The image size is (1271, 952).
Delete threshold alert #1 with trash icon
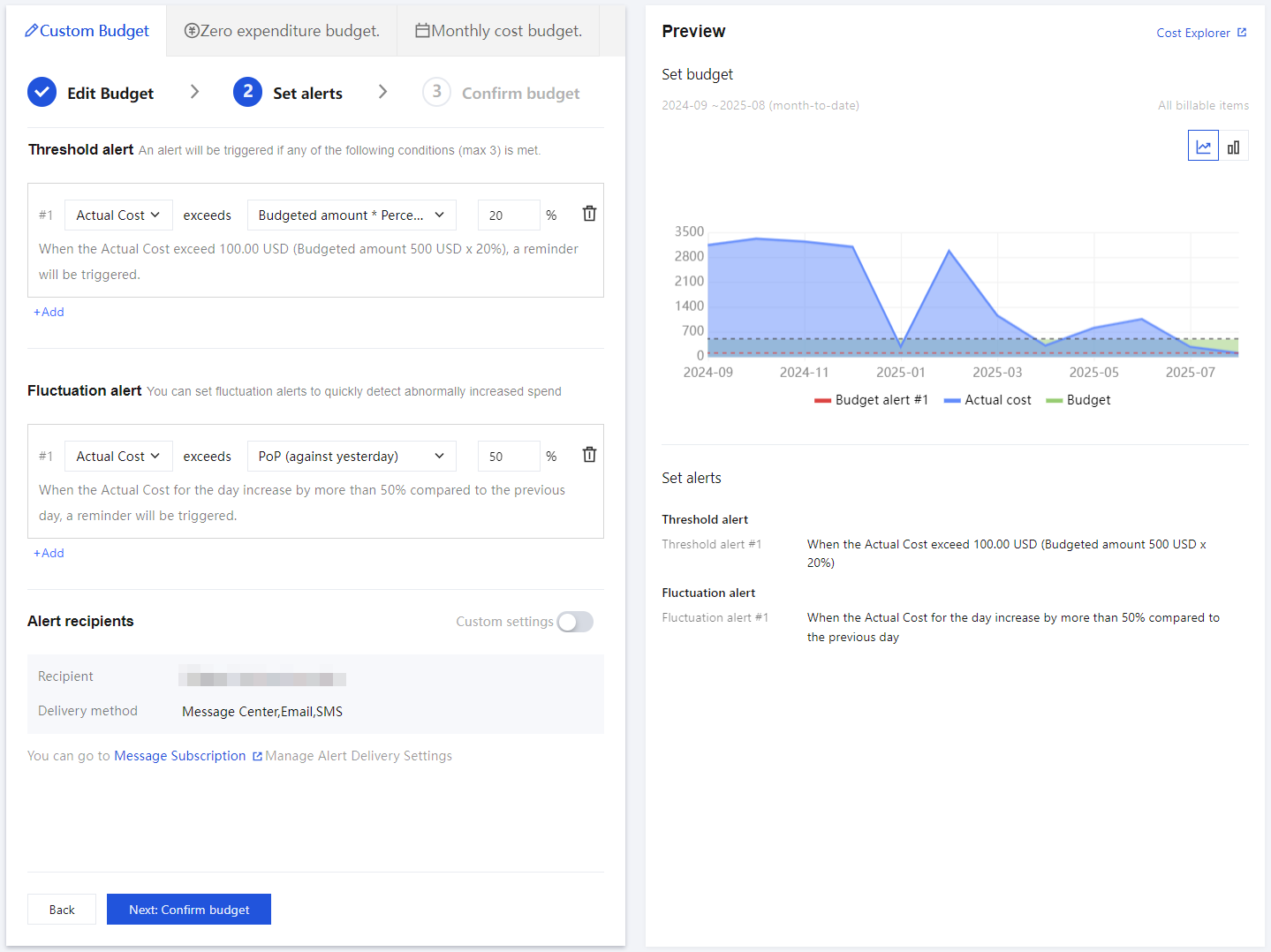(x=589, y=214)
